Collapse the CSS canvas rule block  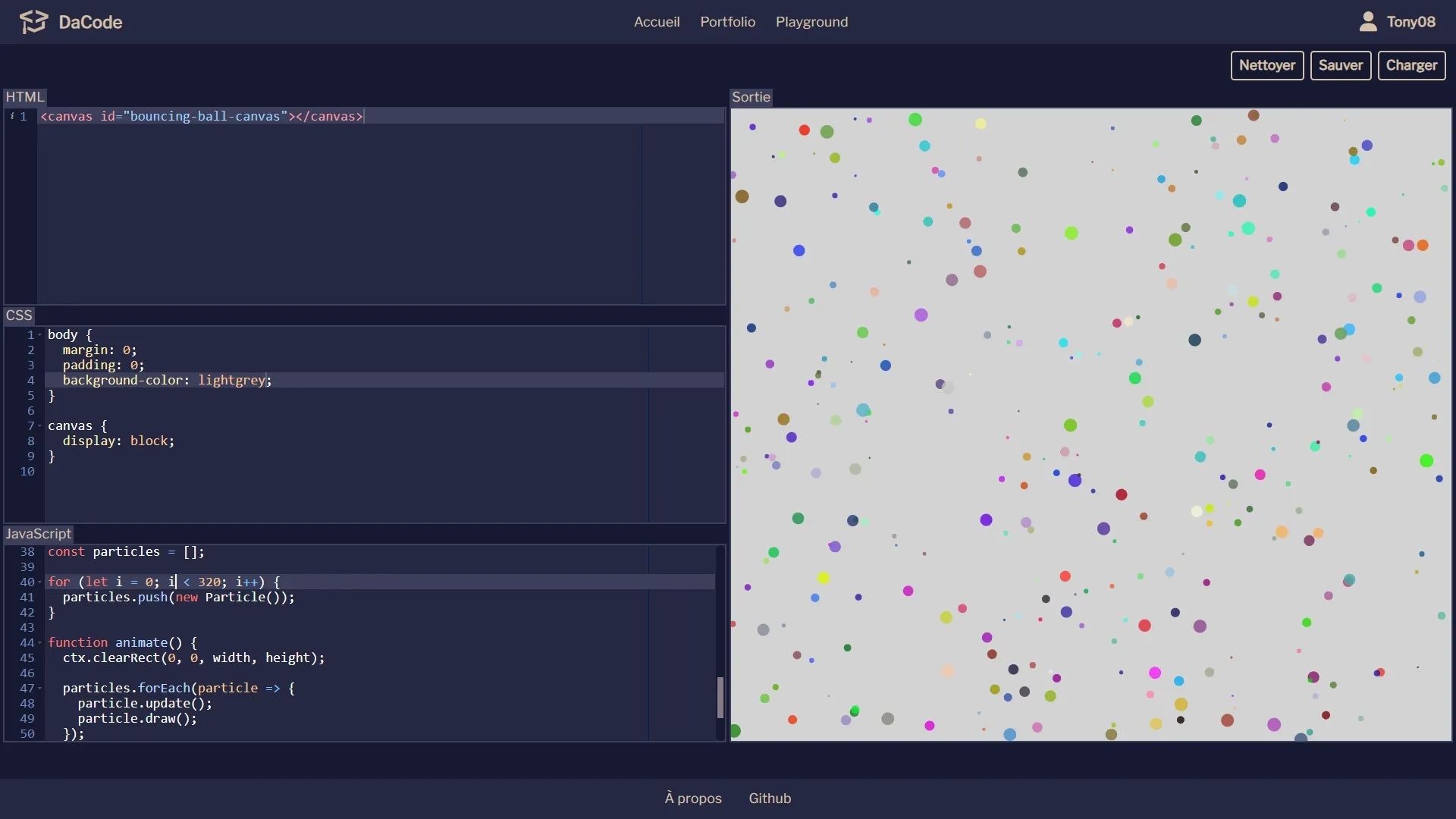[39, 426]
